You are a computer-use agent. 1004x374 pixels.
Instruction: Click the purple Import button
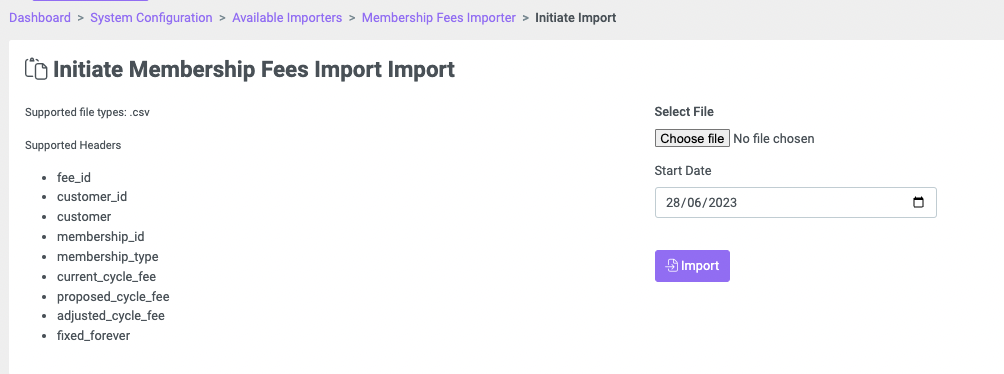[692, 266]
